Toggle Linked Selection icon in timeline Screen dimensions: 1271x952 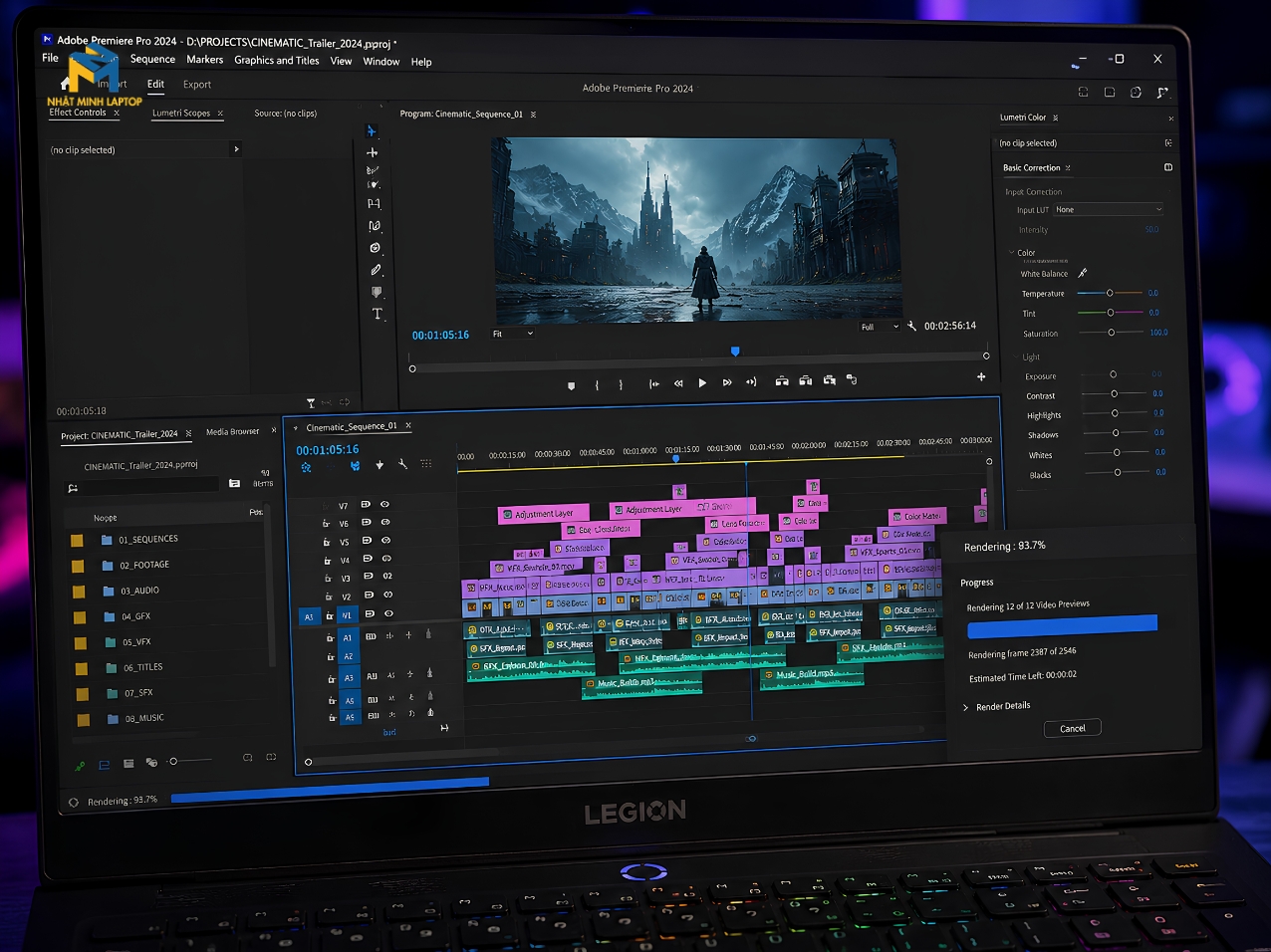[x=355, y=466]
